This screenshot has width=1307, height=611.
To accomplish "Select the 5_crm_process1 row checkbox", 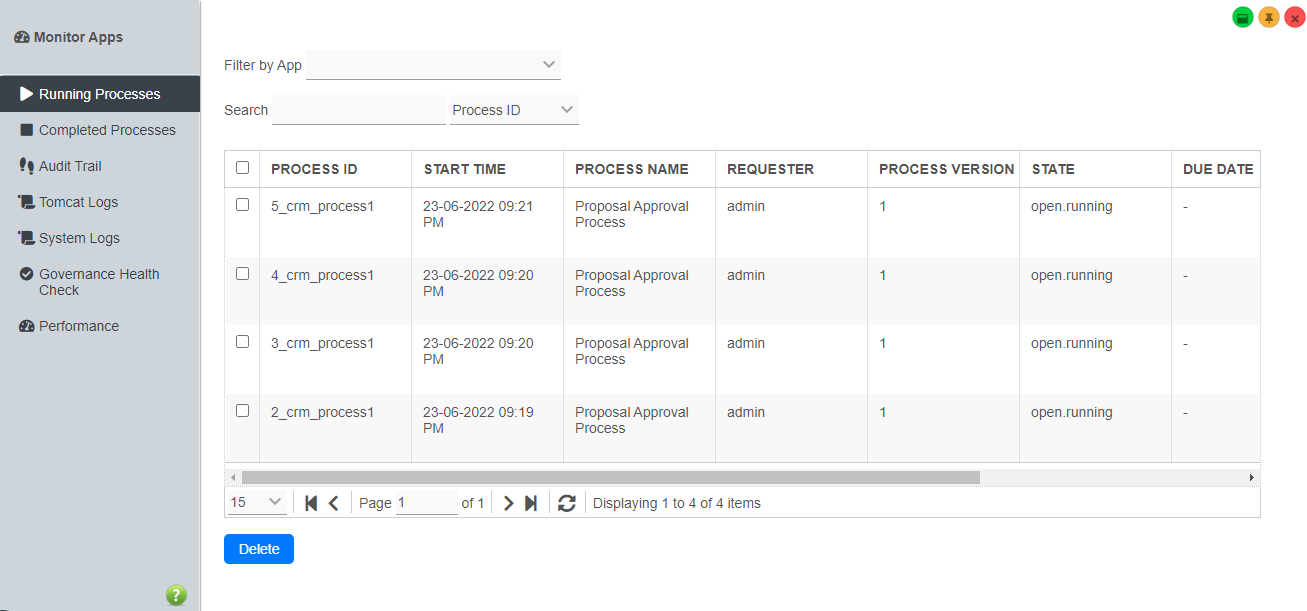I will [x=242, y=205].
